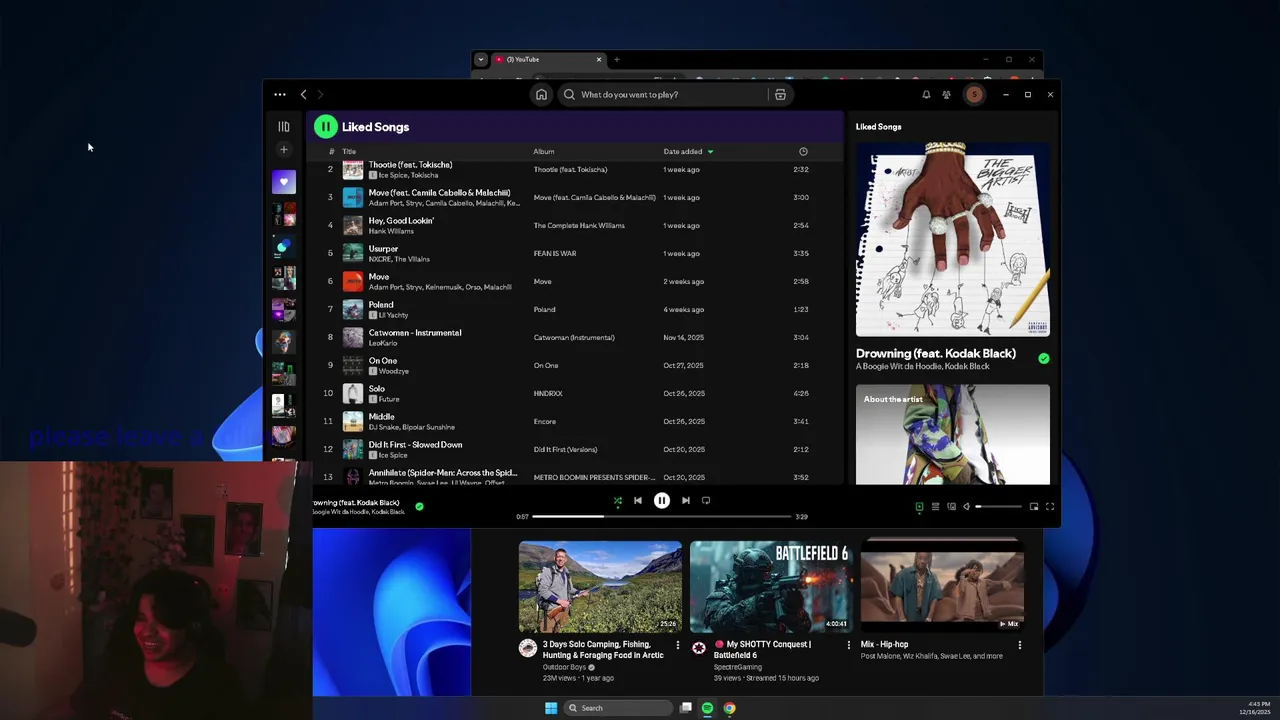The width and height of the screenshot is (1280, 720).
Task: Toggle green checkmark beside Drowning title
Action: pos(1044,358)
